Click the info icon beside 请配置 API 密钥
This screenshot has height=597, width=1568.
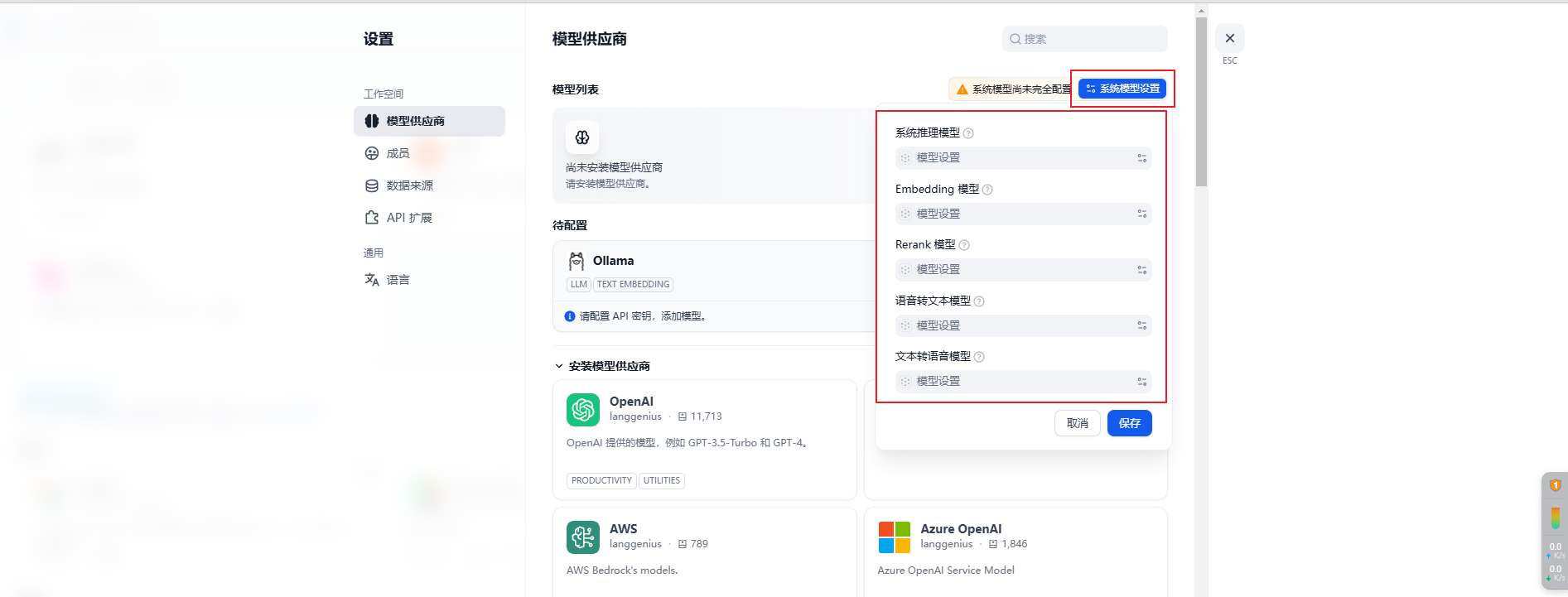(570, 316)
